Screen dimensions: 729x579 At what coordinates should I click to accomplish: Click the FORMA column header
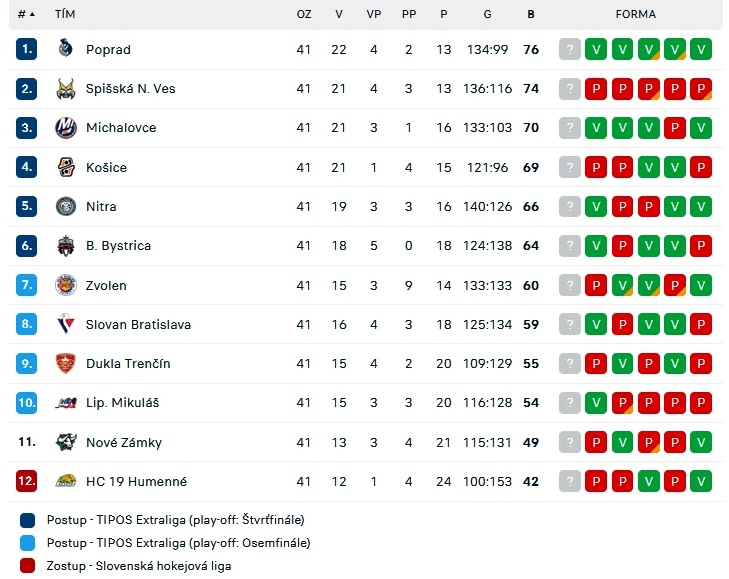[636, 14]
